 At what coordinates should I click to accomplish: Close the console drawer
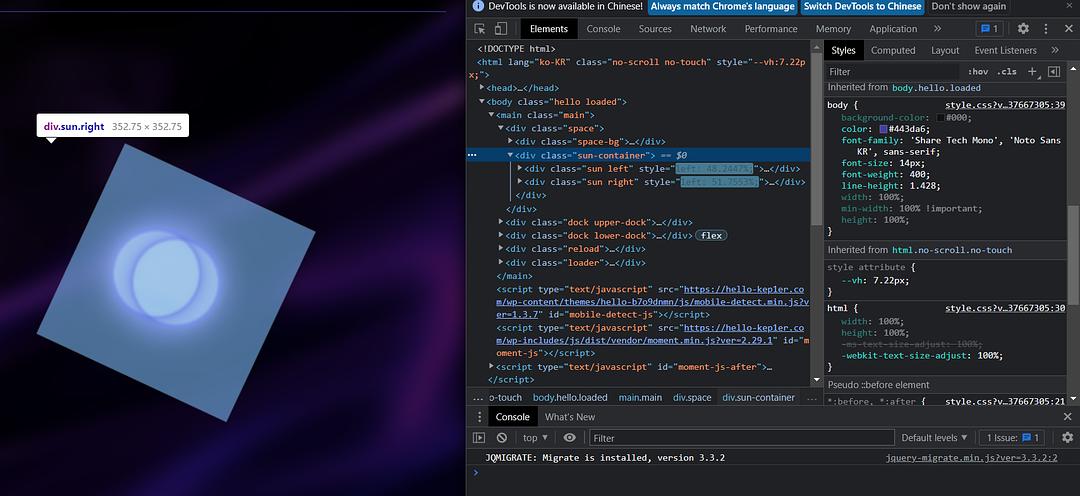pos(1068,417)
